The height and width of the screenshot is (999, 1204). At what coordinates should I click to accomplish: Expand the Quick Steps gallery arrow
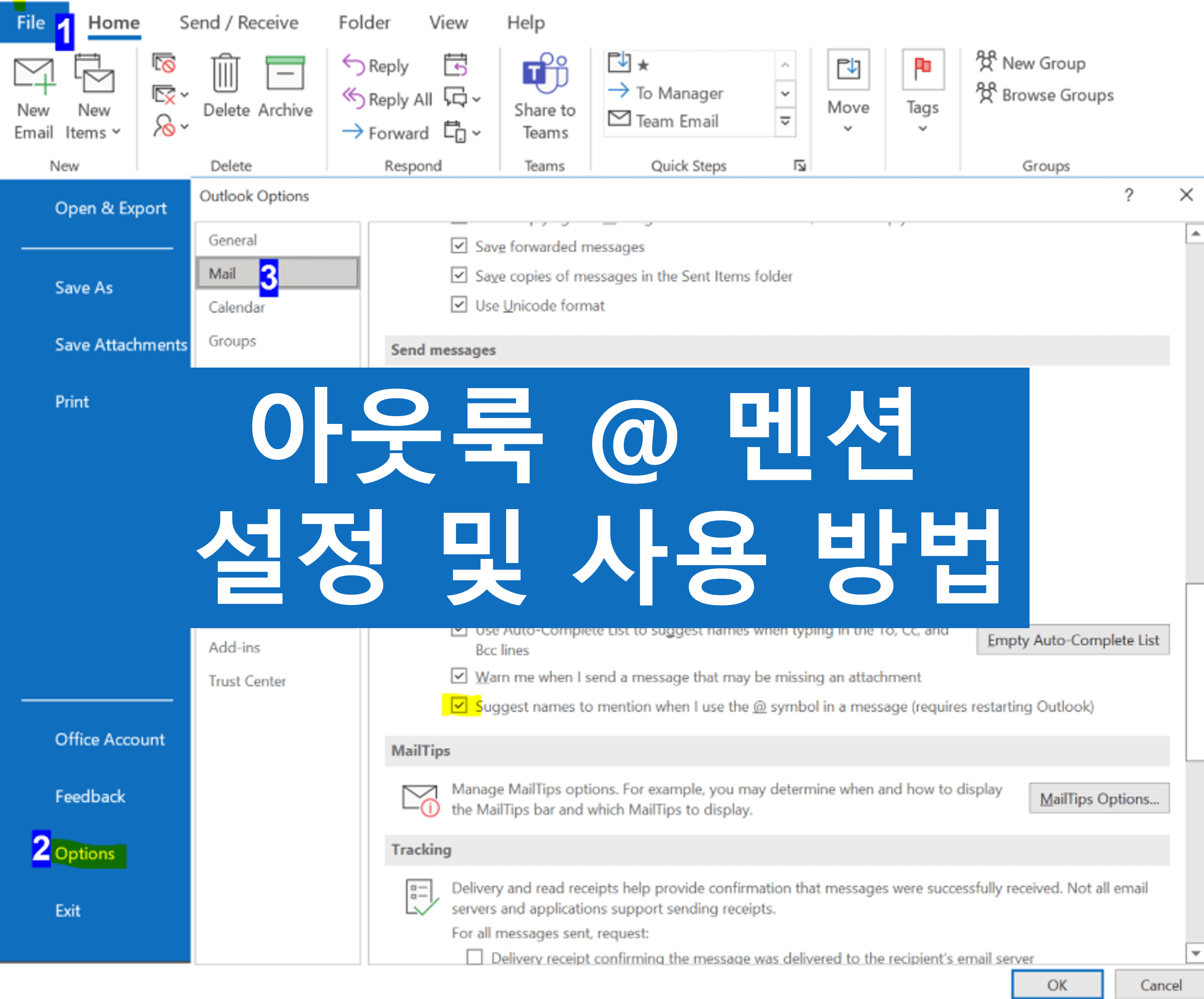[x=785, y=121]
